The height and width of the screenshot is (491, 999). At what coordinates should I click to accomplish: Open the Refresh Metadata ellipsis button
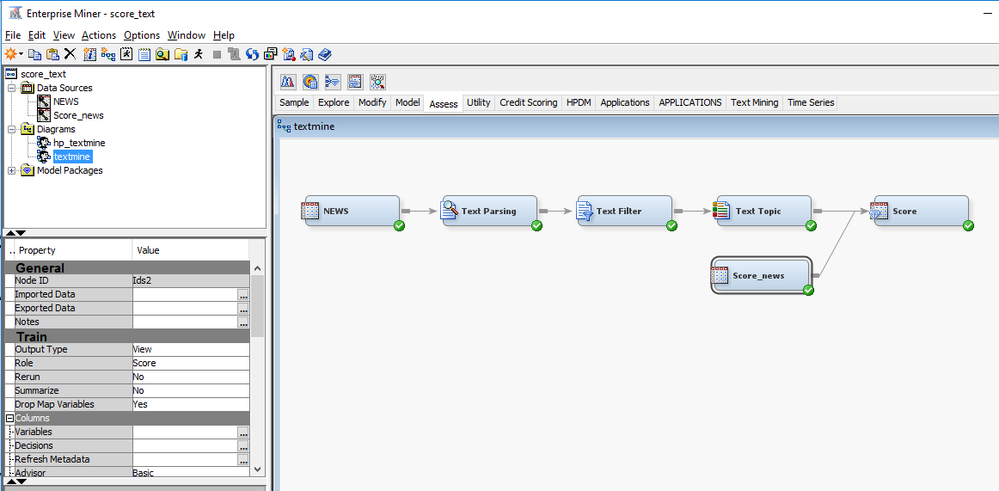tap(243, 460)
